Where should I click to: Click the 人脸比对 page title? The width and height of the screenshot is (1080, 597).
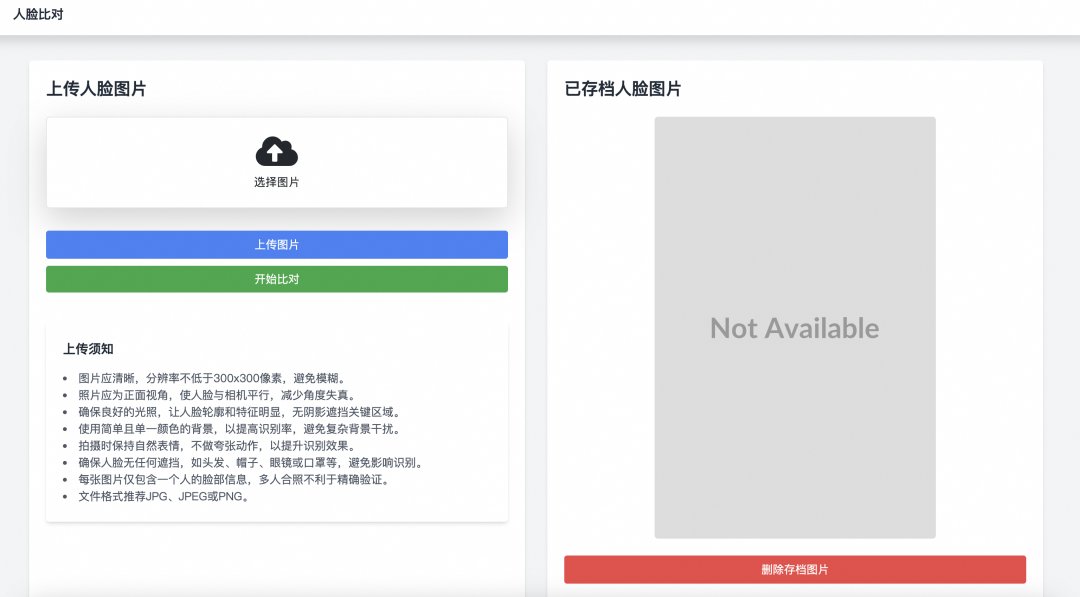click(38, 14)
